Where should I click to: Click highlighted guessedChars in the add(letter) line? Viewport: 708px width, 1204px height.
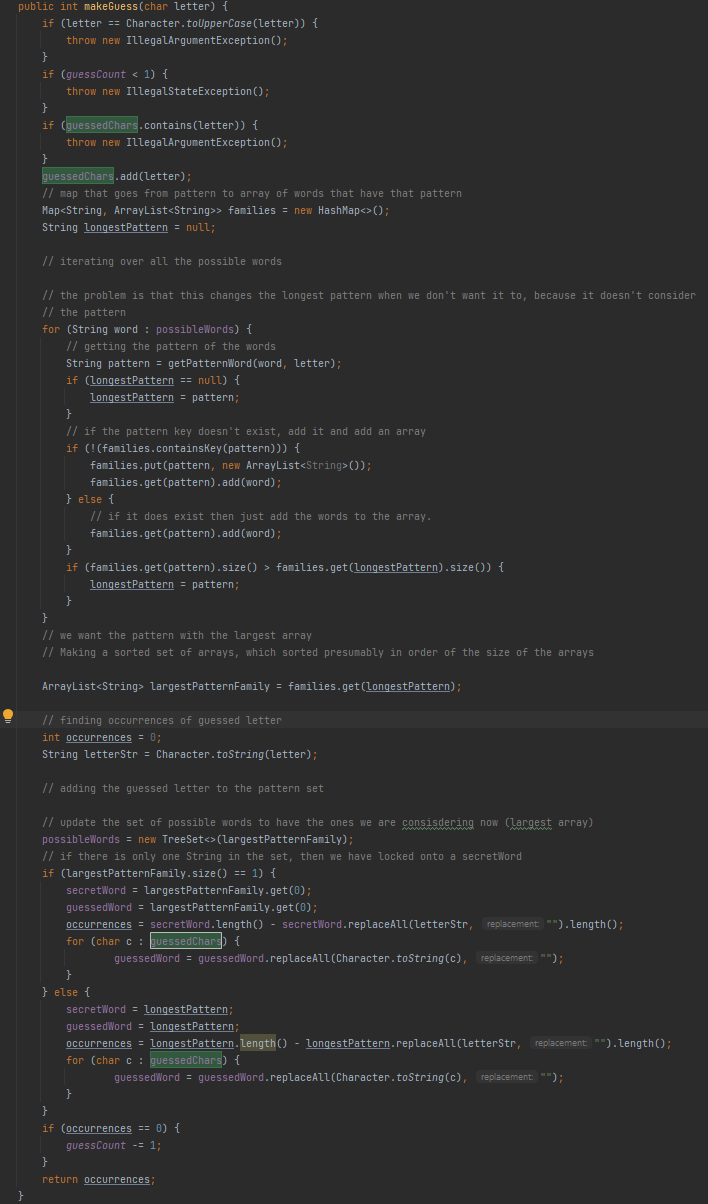click(77, 176)
